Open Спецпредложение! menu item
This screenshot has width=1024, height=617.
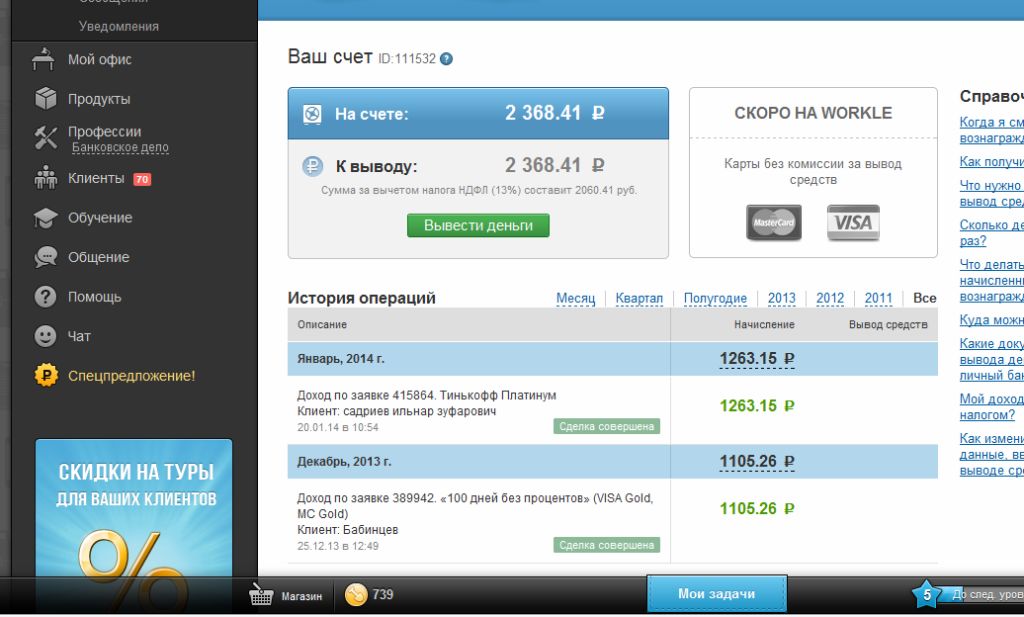pyautogui.click(x=131, y=376)
